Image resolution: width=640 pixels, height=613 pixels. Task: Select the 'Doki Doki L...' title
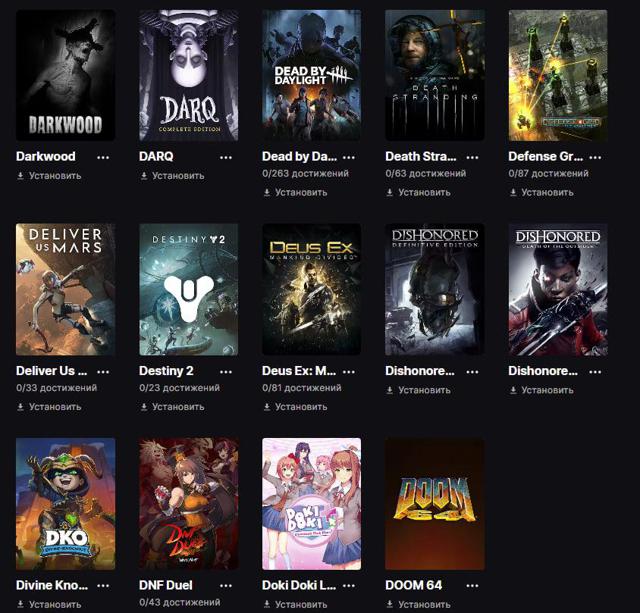(299, 585)
